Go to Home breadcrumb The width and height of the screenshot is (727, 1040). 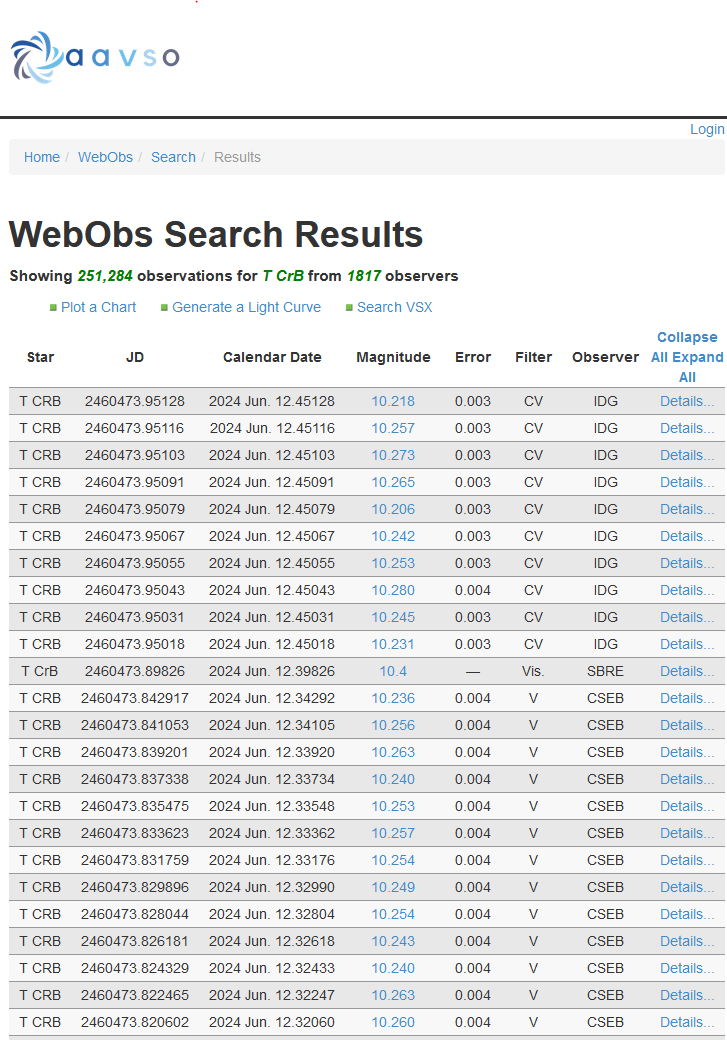(x=42, y=157)
